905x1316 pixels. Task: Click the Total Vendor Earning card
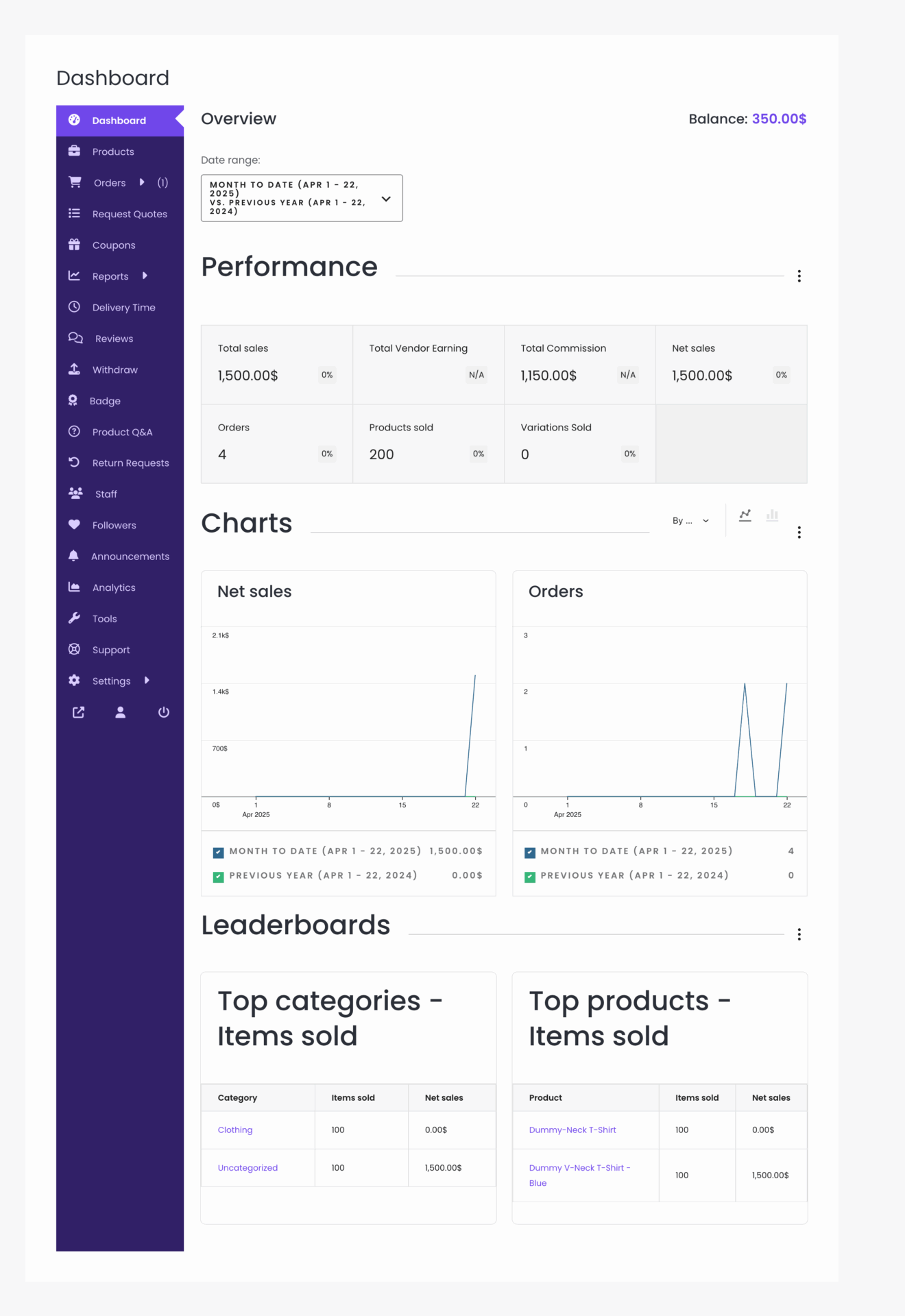429,365
